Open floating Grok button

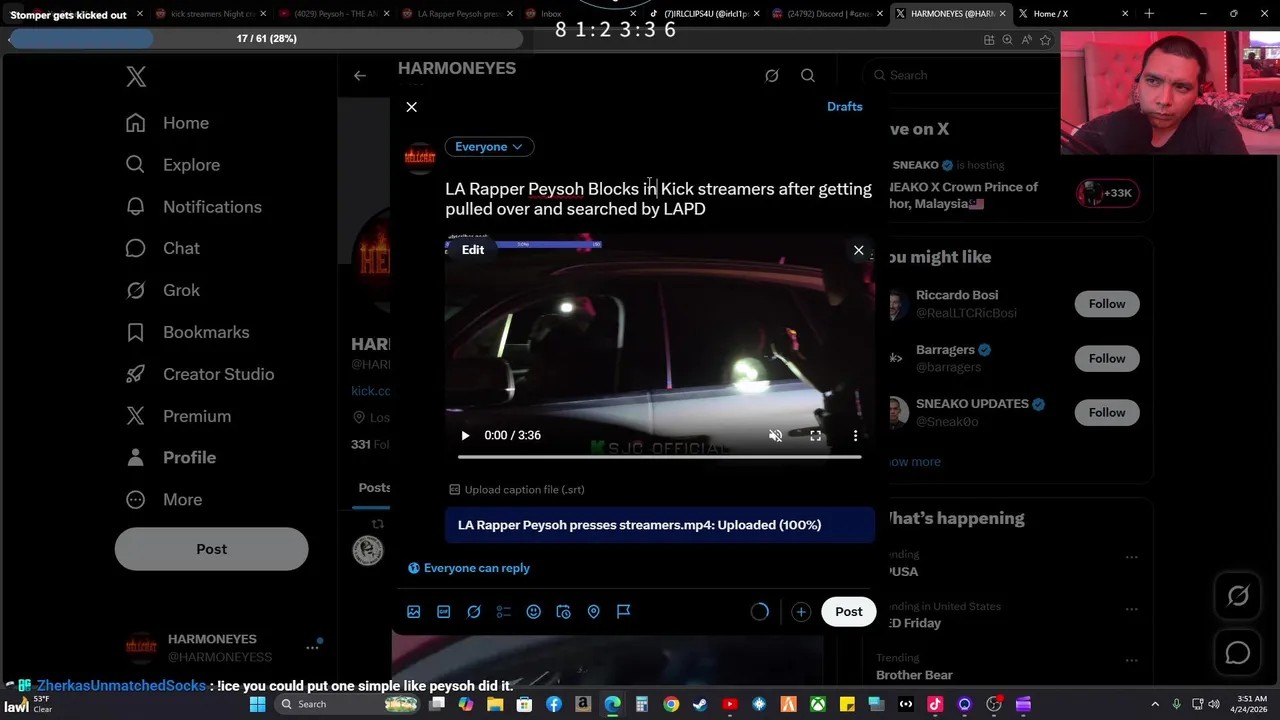click(x=1238, y=596)
